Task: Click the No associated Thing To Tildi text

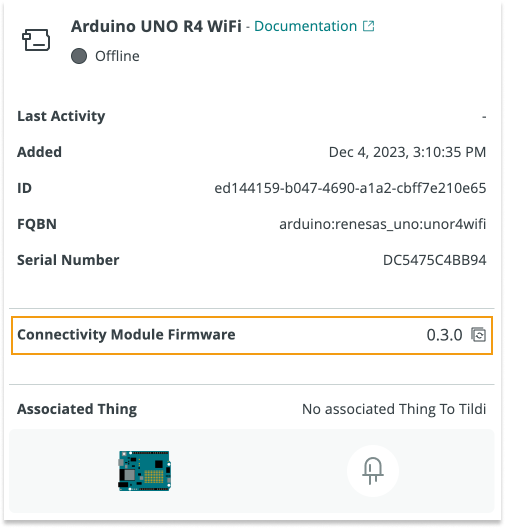Action: [394, 409]
